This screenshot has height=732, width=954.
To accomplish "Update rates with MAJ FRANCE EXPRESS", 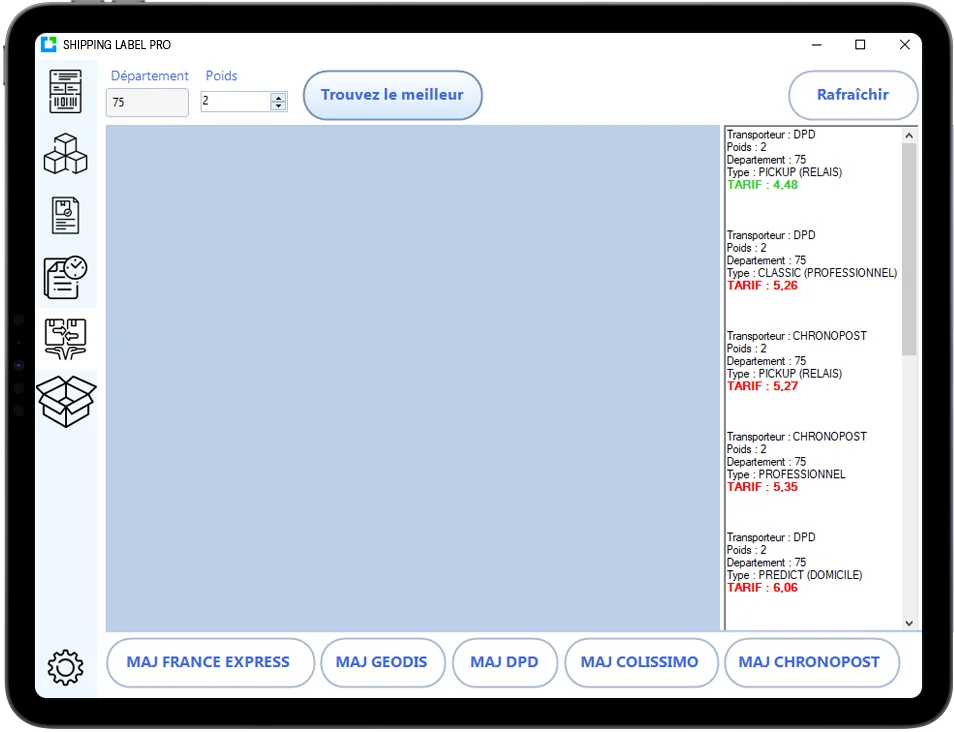I will pyautogui.click(x=209, y=662).
